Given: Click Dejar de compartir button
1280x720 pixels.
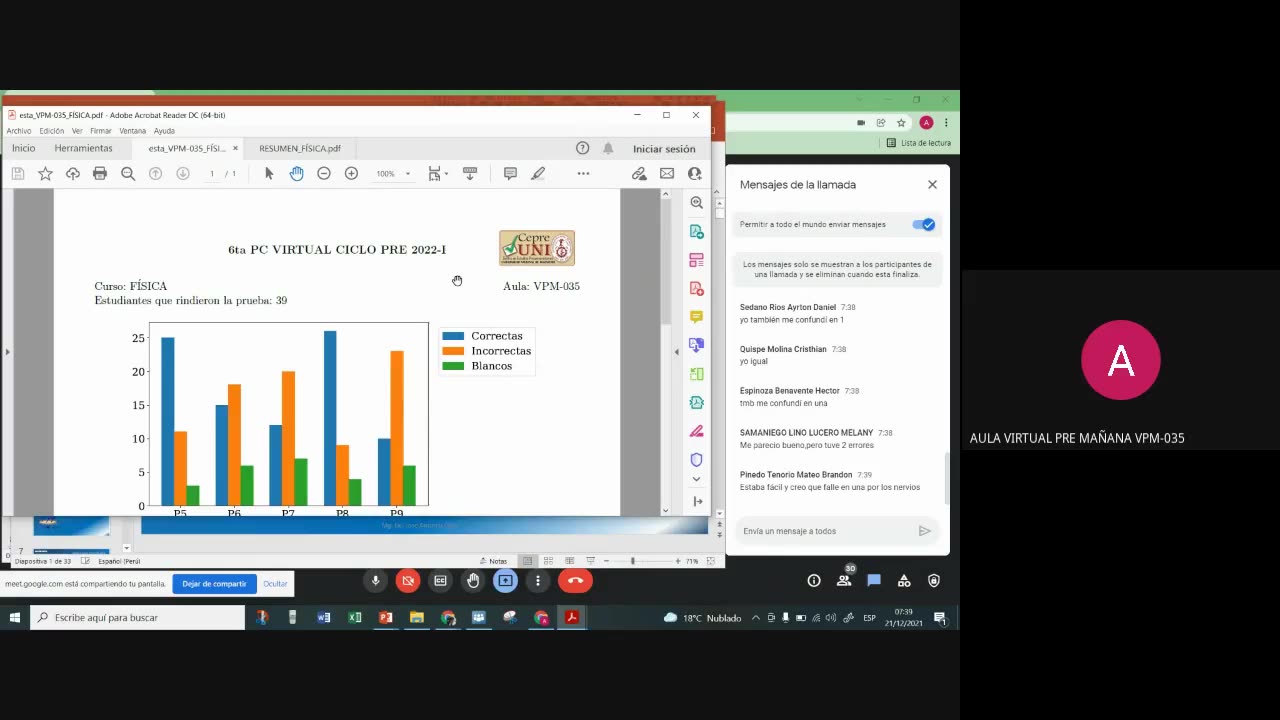Looking at the screenshot, I should pyautogui.click(x=214, y=583).
